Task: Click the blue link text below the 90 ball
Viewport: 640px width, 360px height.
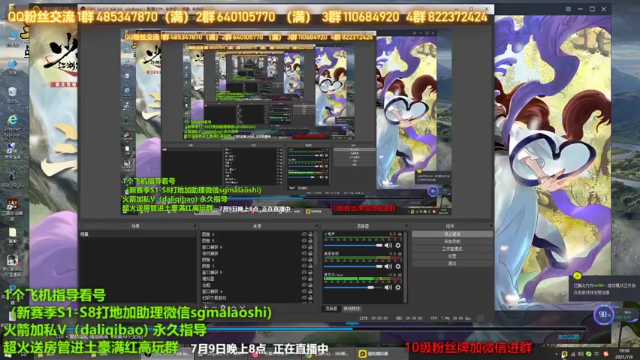Action: (x=569, y=337)
